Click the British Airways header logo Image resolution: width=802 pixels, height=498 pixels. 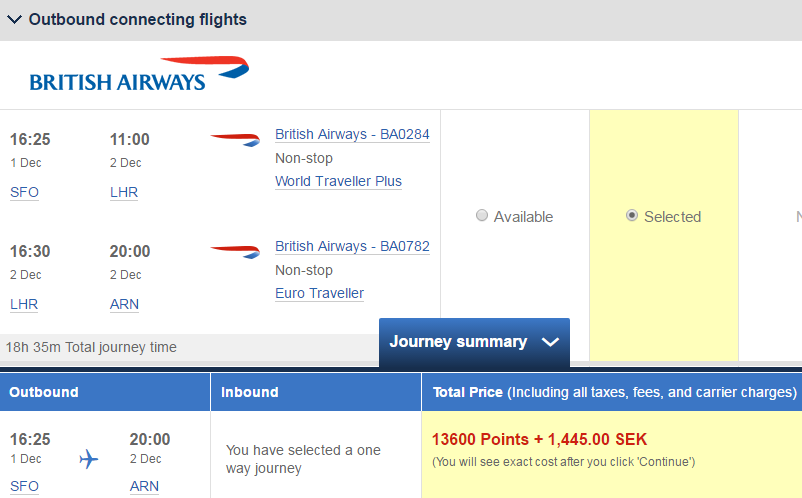139,75
